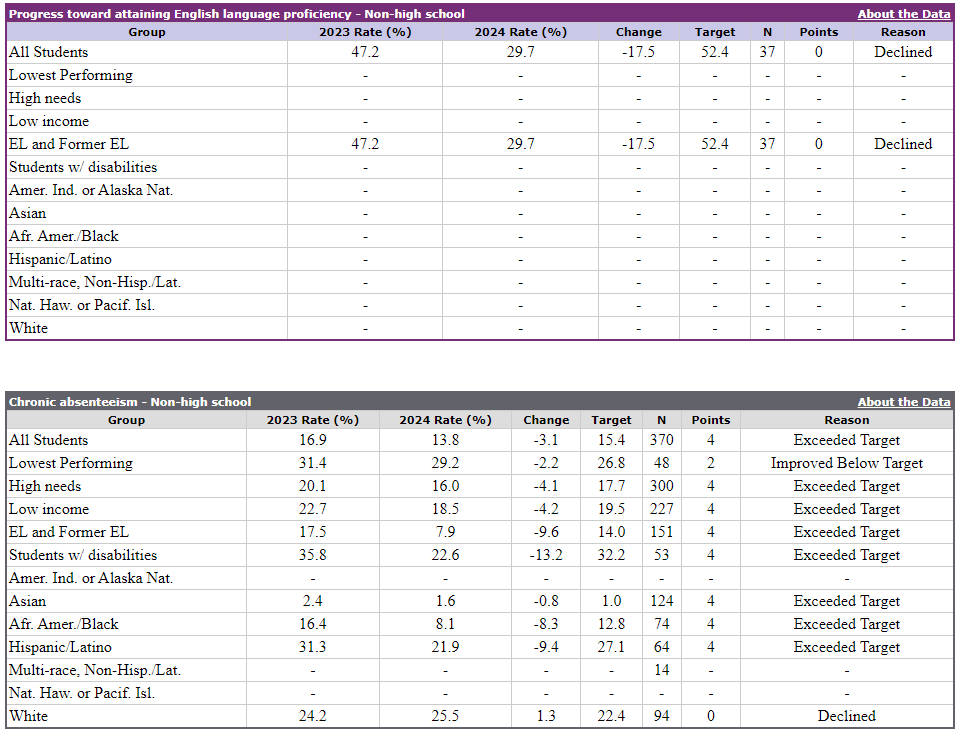Image resolution: width=960 pixels, height=733 pixels.
Task: Click the 27.1 target for Hispanic/Latino
Action: pyautogui.click(x=611, y=647)
